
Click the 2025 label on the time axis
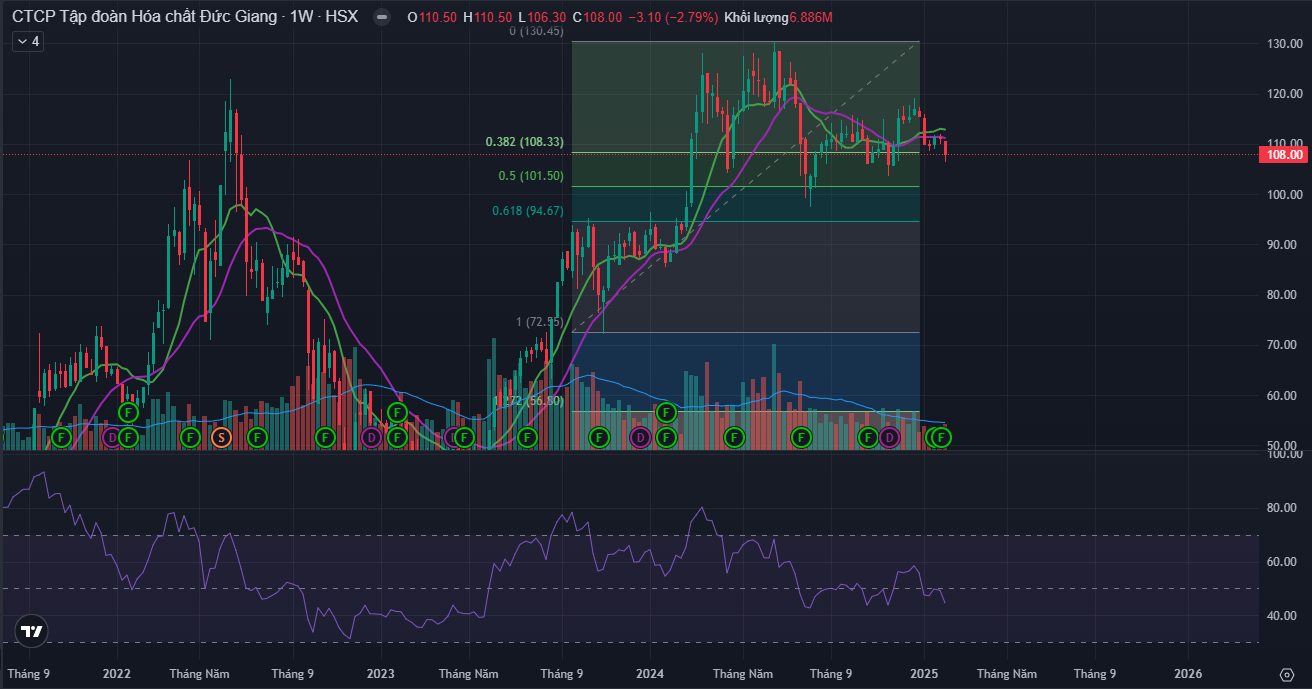[924, 674]
